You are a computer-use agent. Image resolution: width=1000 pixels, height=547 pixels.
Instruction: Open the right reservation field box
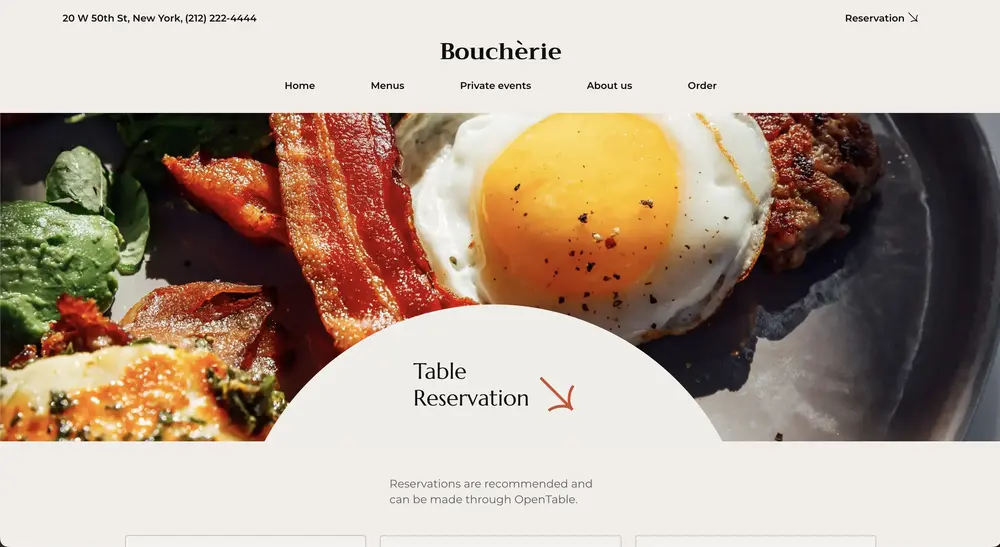(756, 541)
